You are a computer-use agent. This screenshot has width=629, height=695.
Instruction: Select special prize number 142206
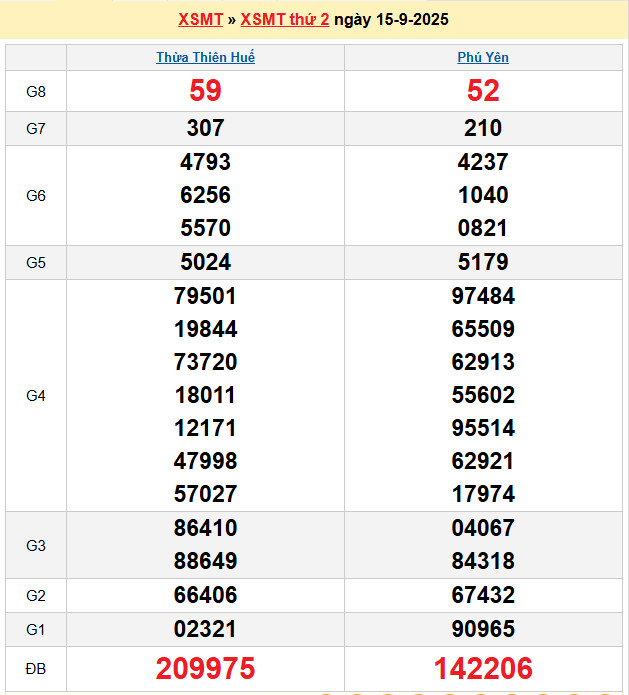pyautogui.click(x=483, y=668)
